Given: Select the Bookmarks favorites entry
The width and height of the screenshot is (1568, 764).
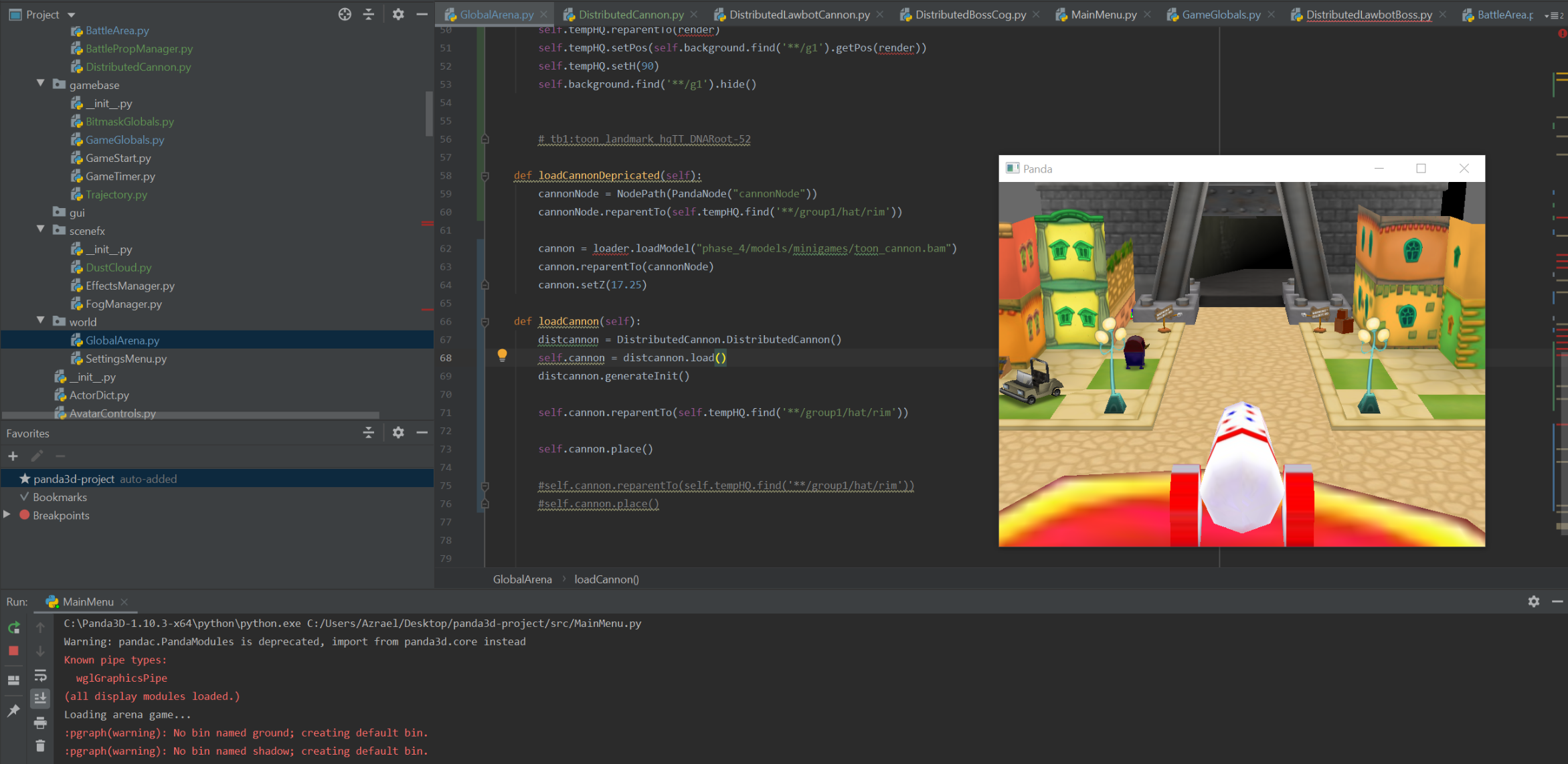Looking at the screenshot, I should pyautogui.click(x=60, y=497).
